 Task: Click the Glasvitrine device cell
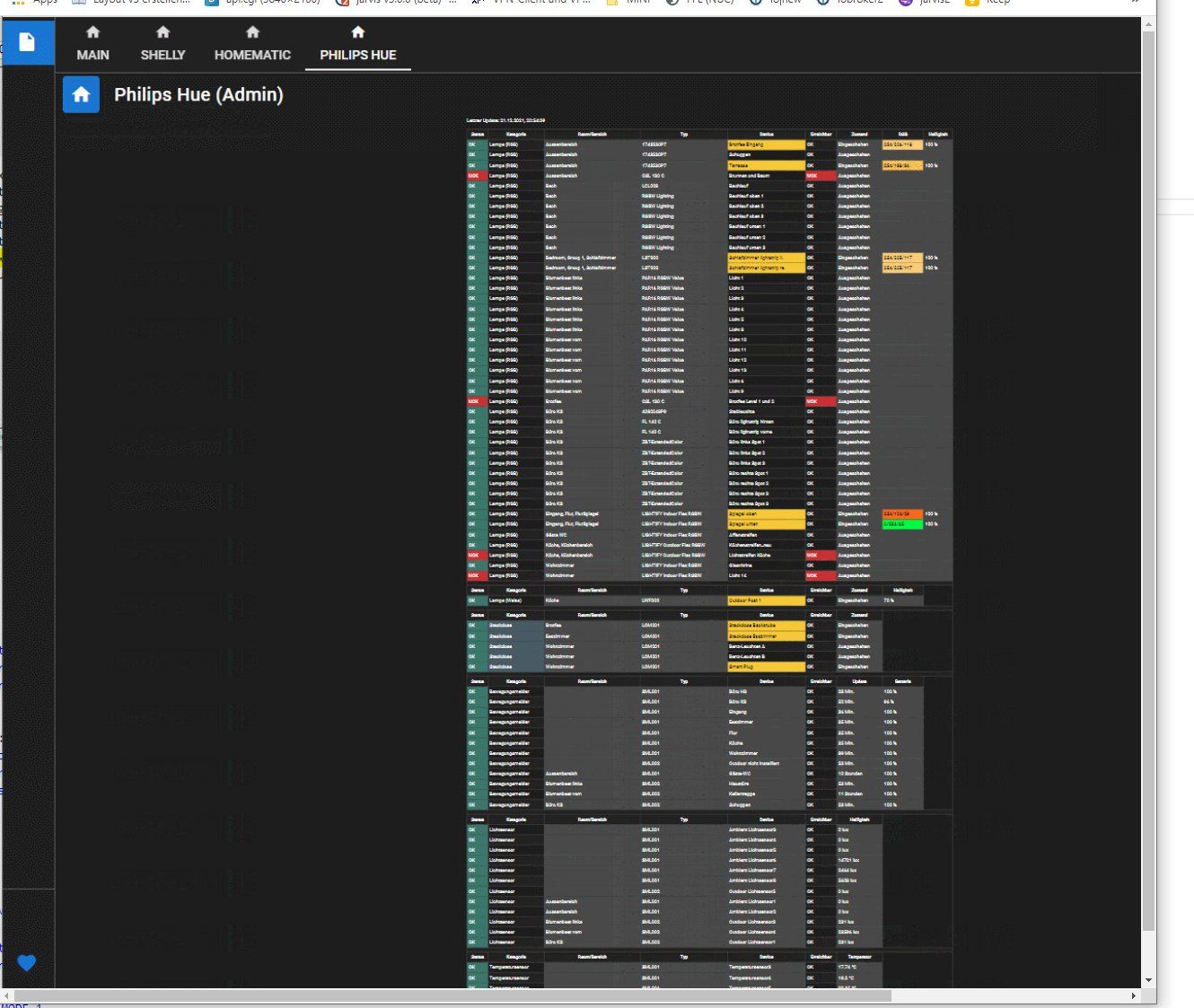tap(766, 565)
